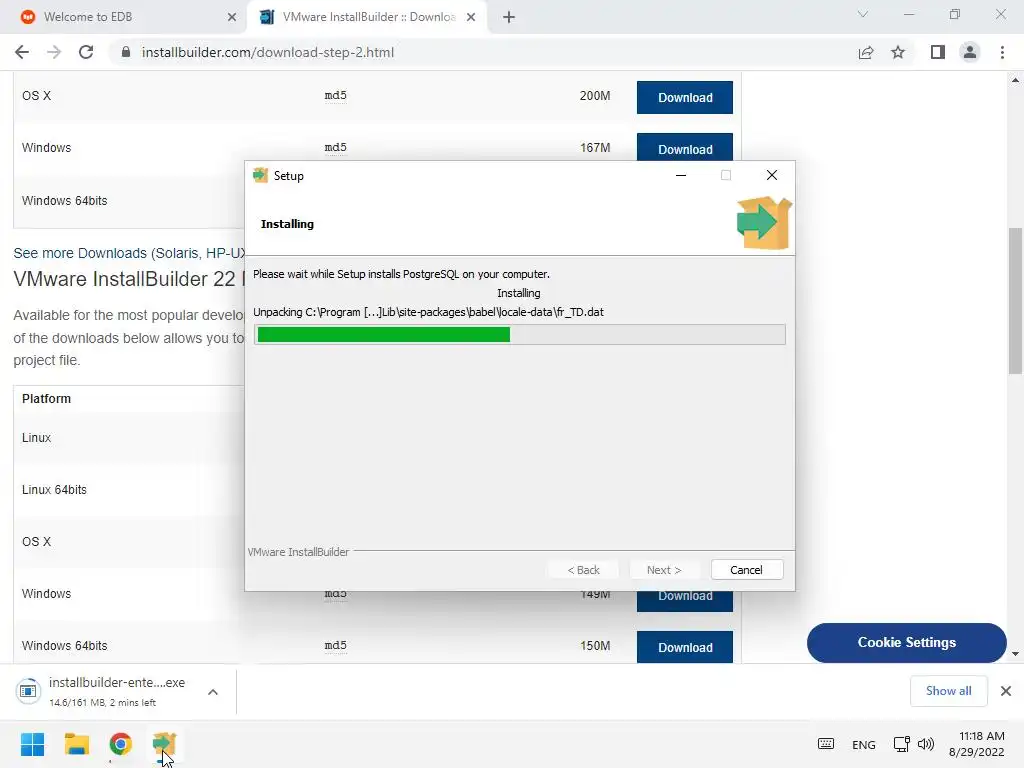Close the Setup dialog window
The height and width of the screenshot is (768, 1024).
[x=772, y=175]
